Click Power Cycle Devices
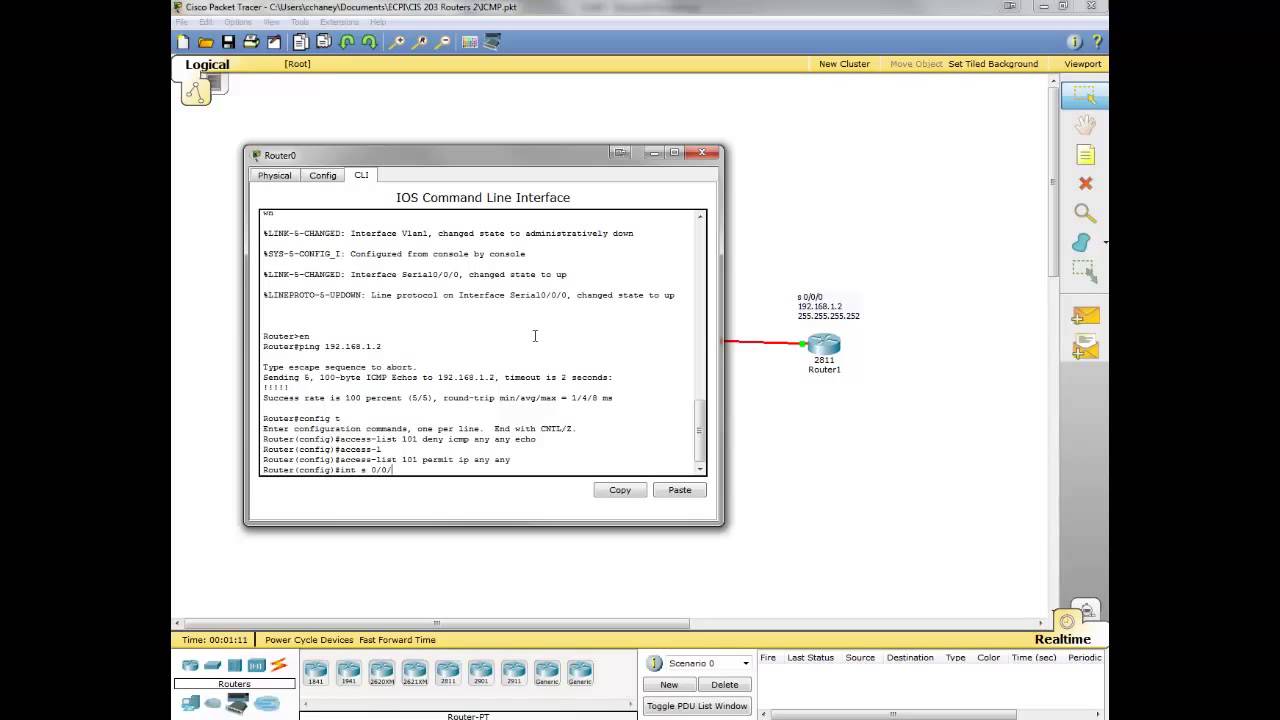The height and width of the screenshot is (720, 1280). click(309, 640)
